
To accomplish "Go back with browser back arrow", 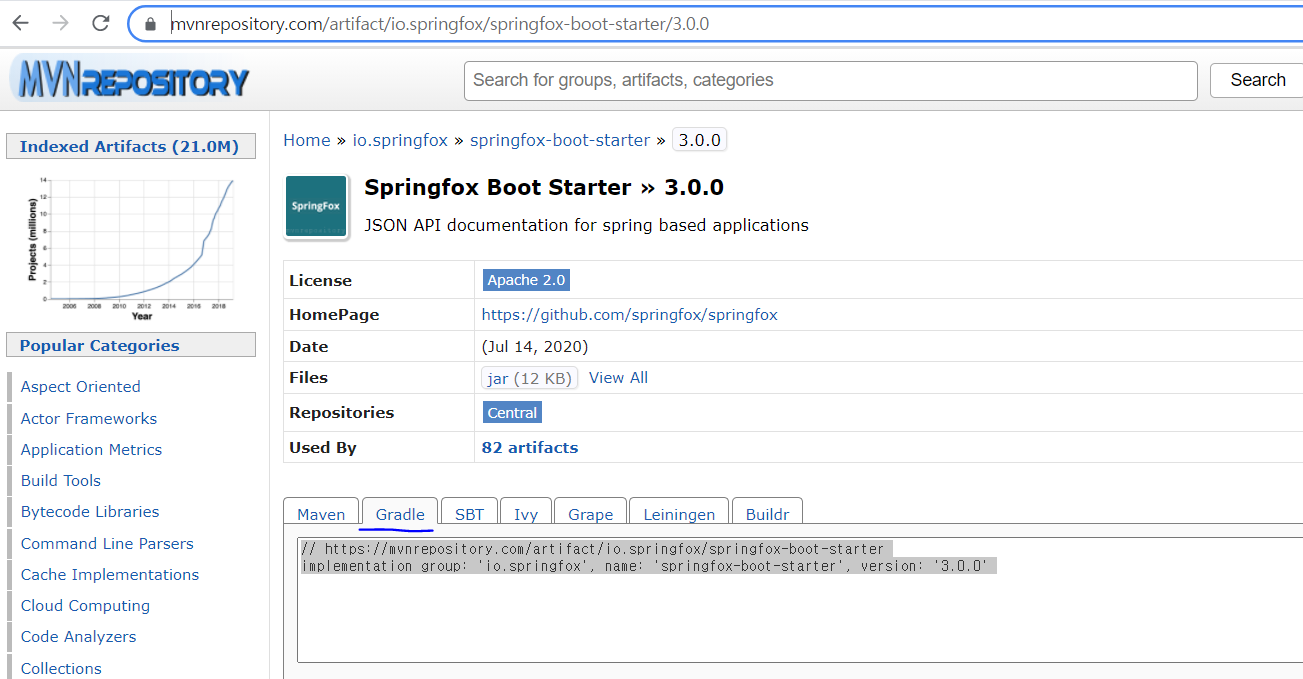I will coord(20,23).
